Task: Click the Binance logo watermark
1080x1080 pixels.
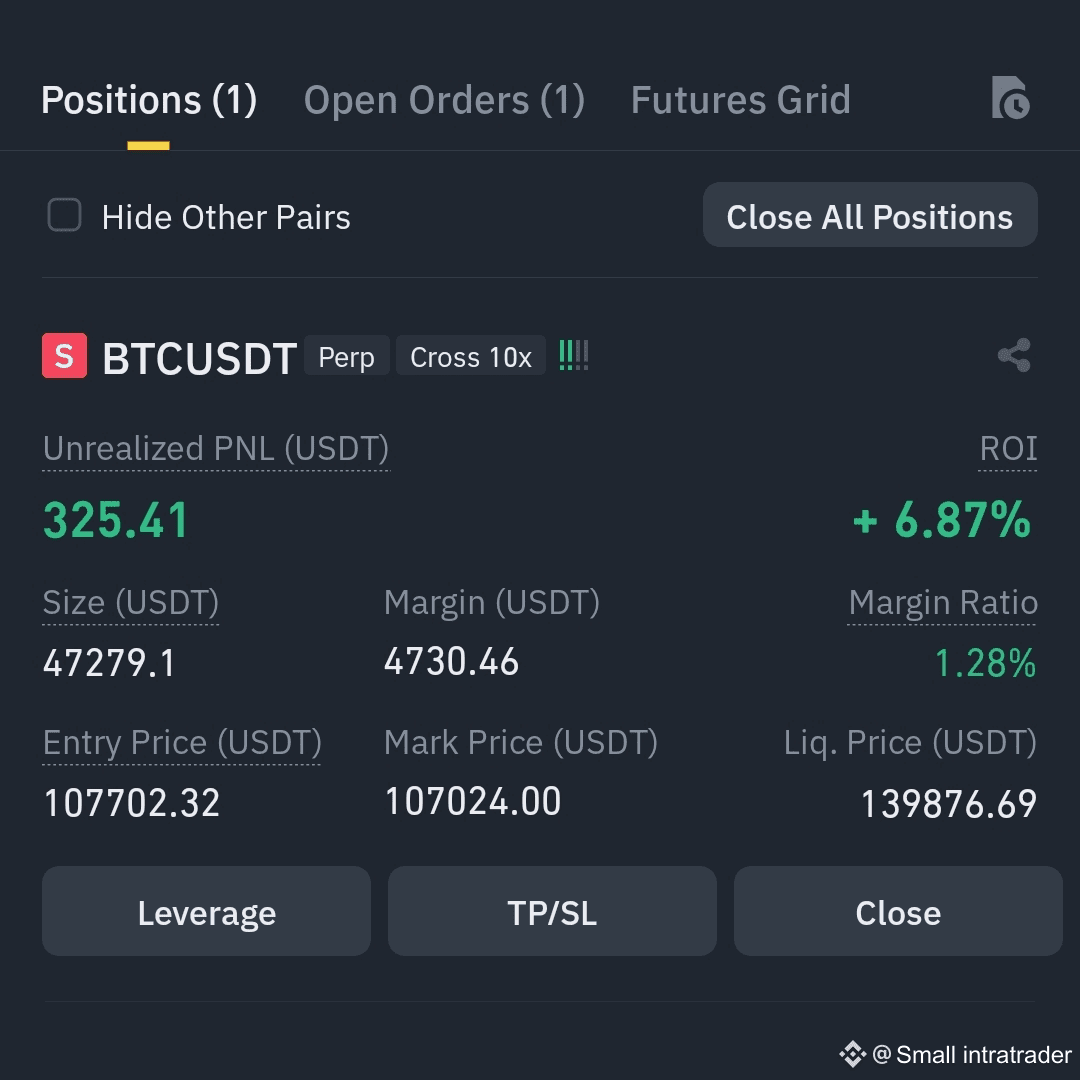Action: [x=852, y=1054]
